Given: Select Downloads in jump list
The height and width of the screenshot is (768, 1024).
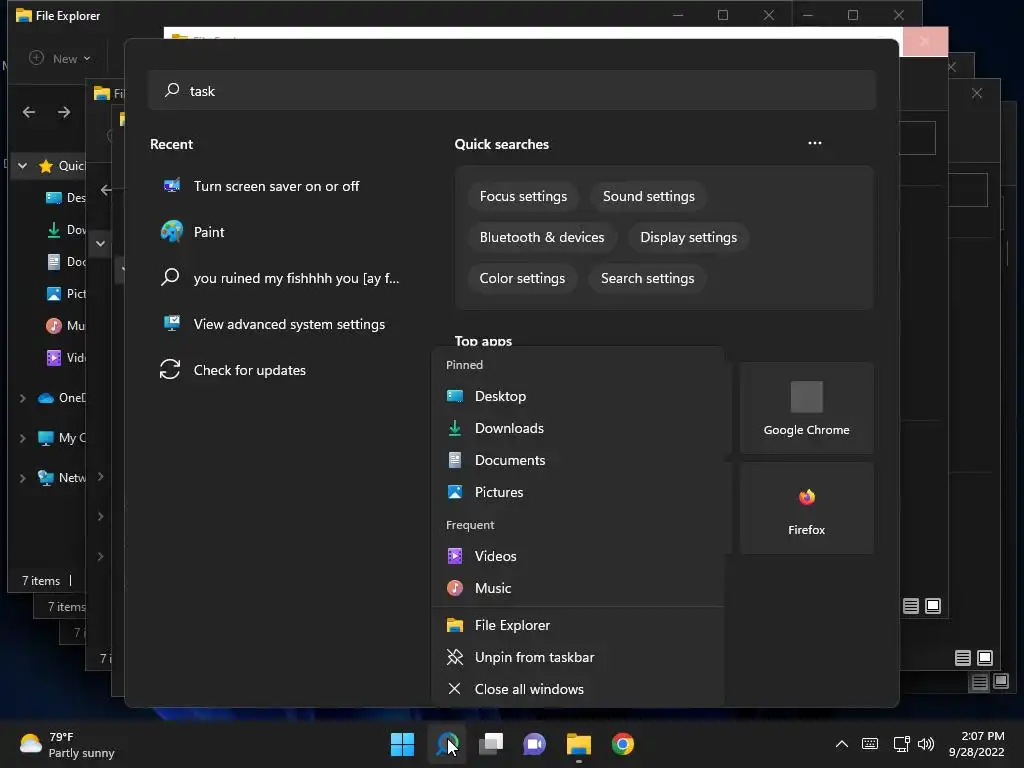Looking at the screenshot, I should pos(578,428).
